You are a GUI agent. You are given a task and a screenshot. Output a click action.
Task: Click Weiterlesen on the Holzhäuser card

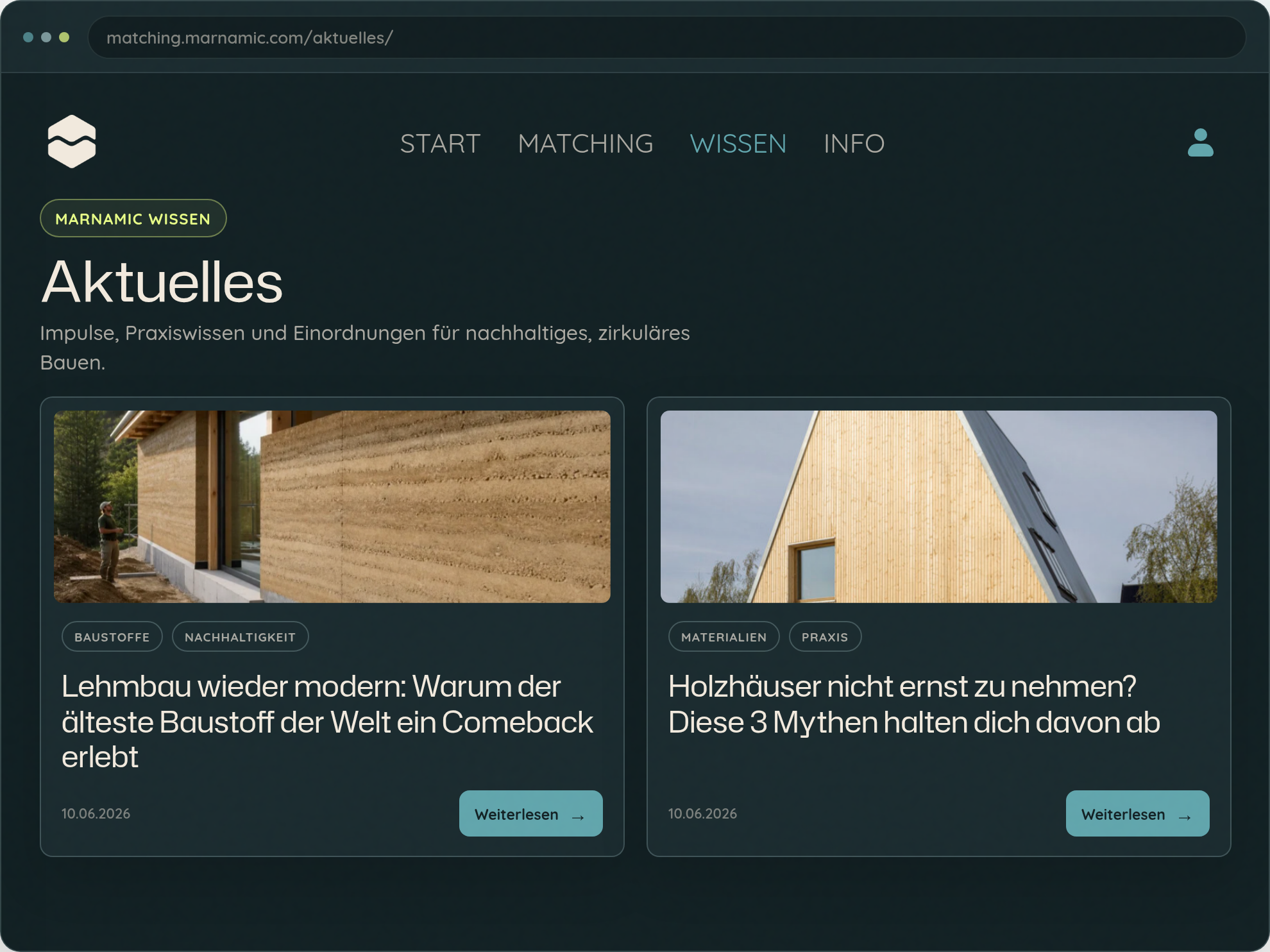pos(1138,813)
